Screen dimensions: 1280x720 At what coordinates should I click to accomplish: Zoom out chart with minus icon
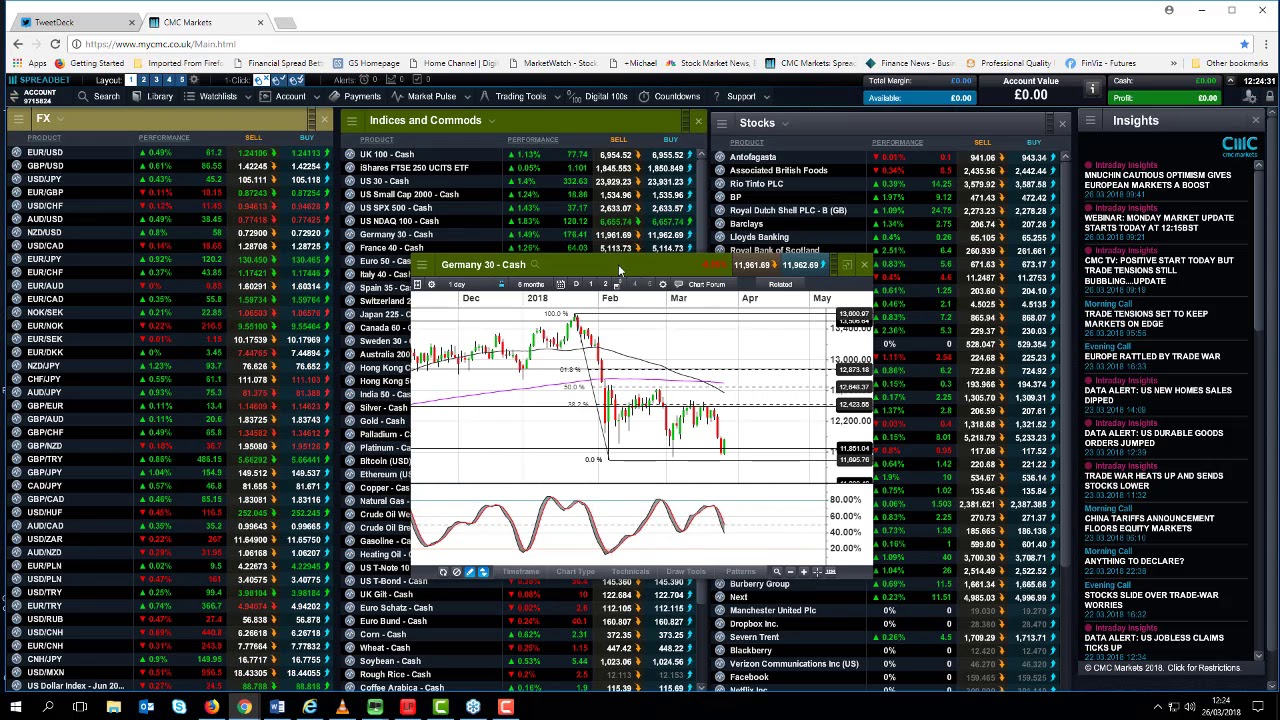tap(790, 572)
